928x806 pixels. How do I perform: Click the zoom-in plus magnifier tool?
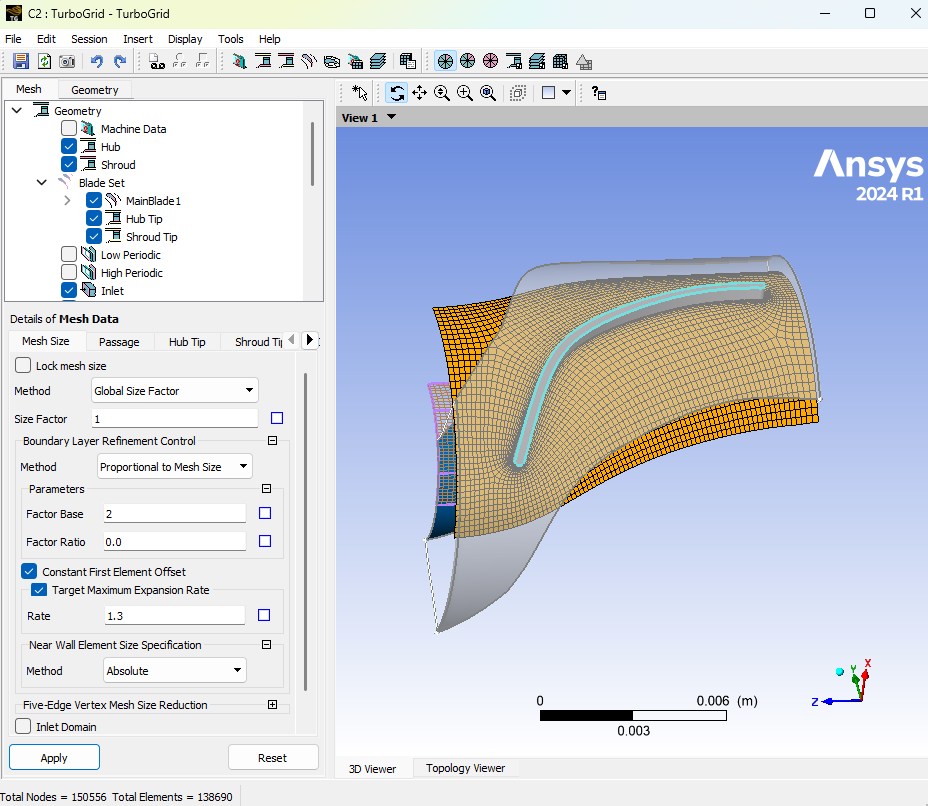465,93
